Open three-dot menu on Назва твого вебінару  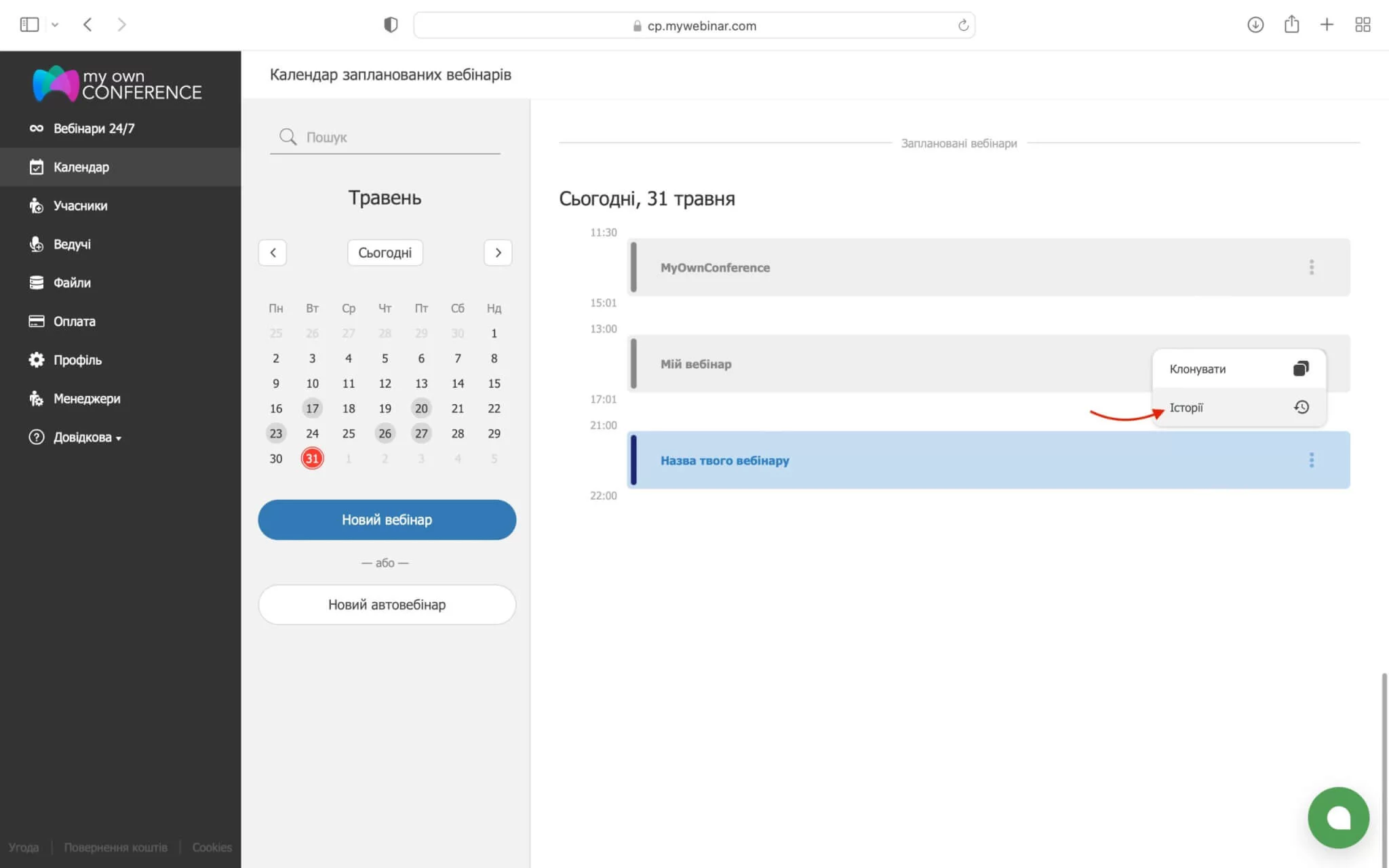(1312, 460)
